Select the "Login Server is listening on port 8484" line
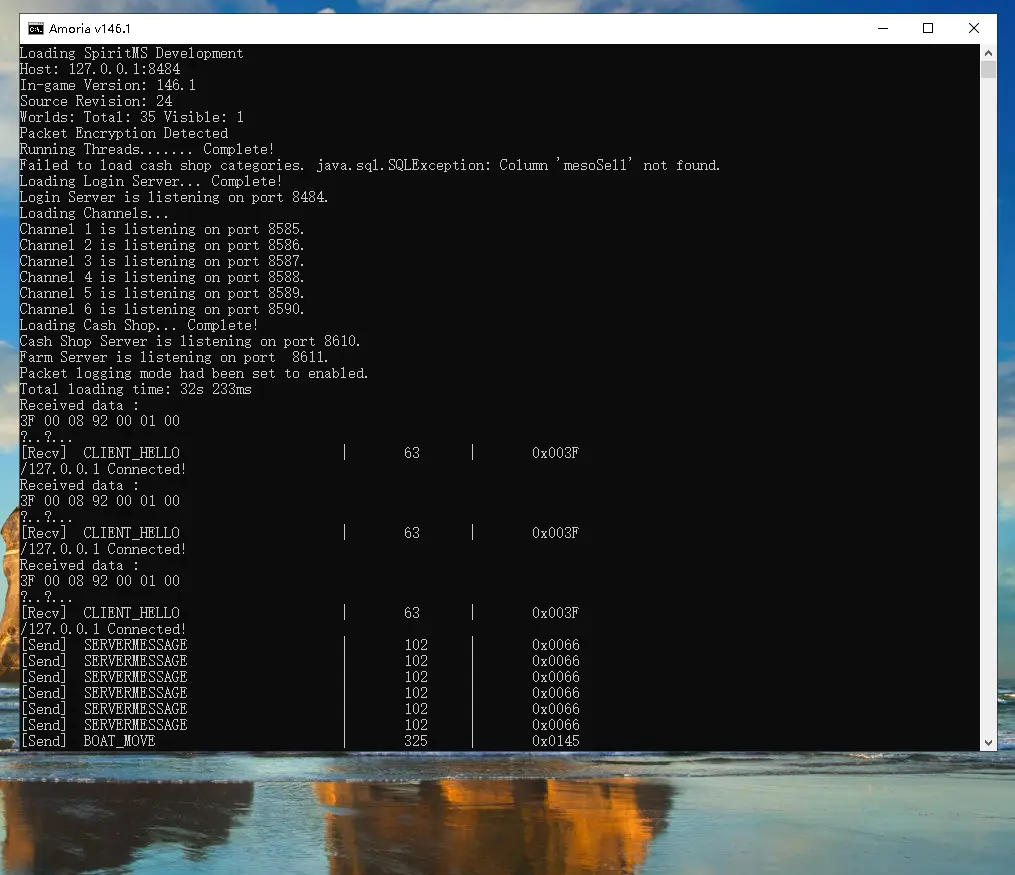 pyautogui.click(x=174, y=197)
